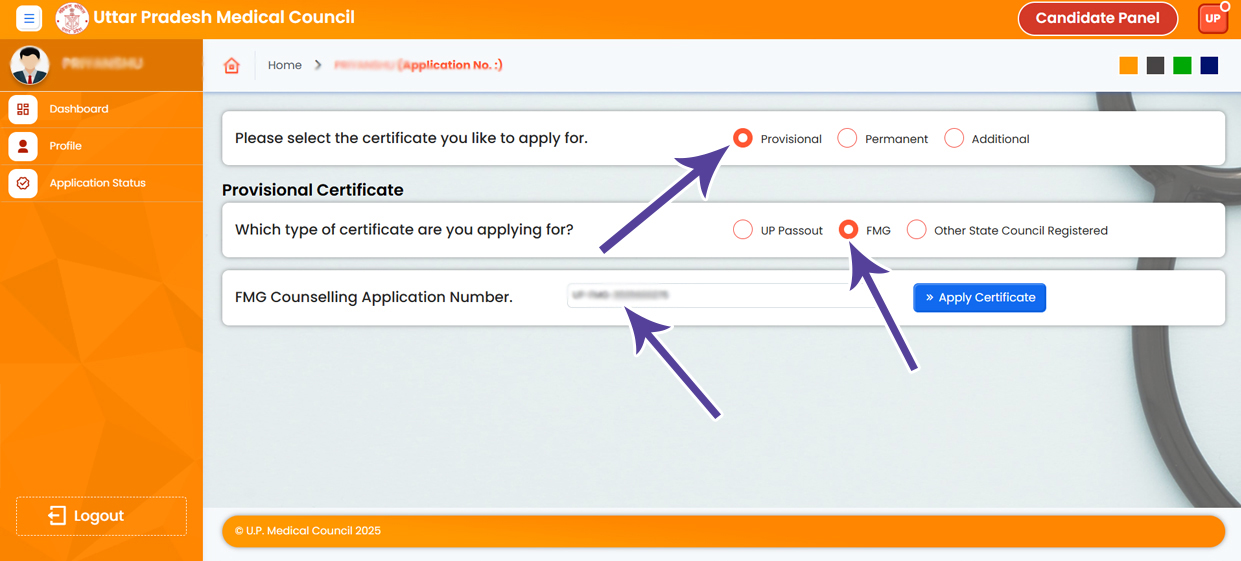Click the Profile person icon
The height and width of the screenshot is (561, 1241).
point(23,146)
